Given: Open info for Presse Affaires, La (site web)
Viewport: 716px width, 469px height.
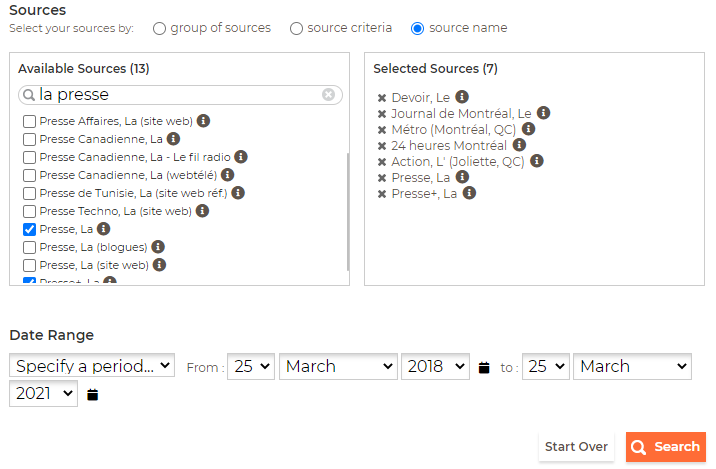Looking at the screenshot, I should coord(203,121).
